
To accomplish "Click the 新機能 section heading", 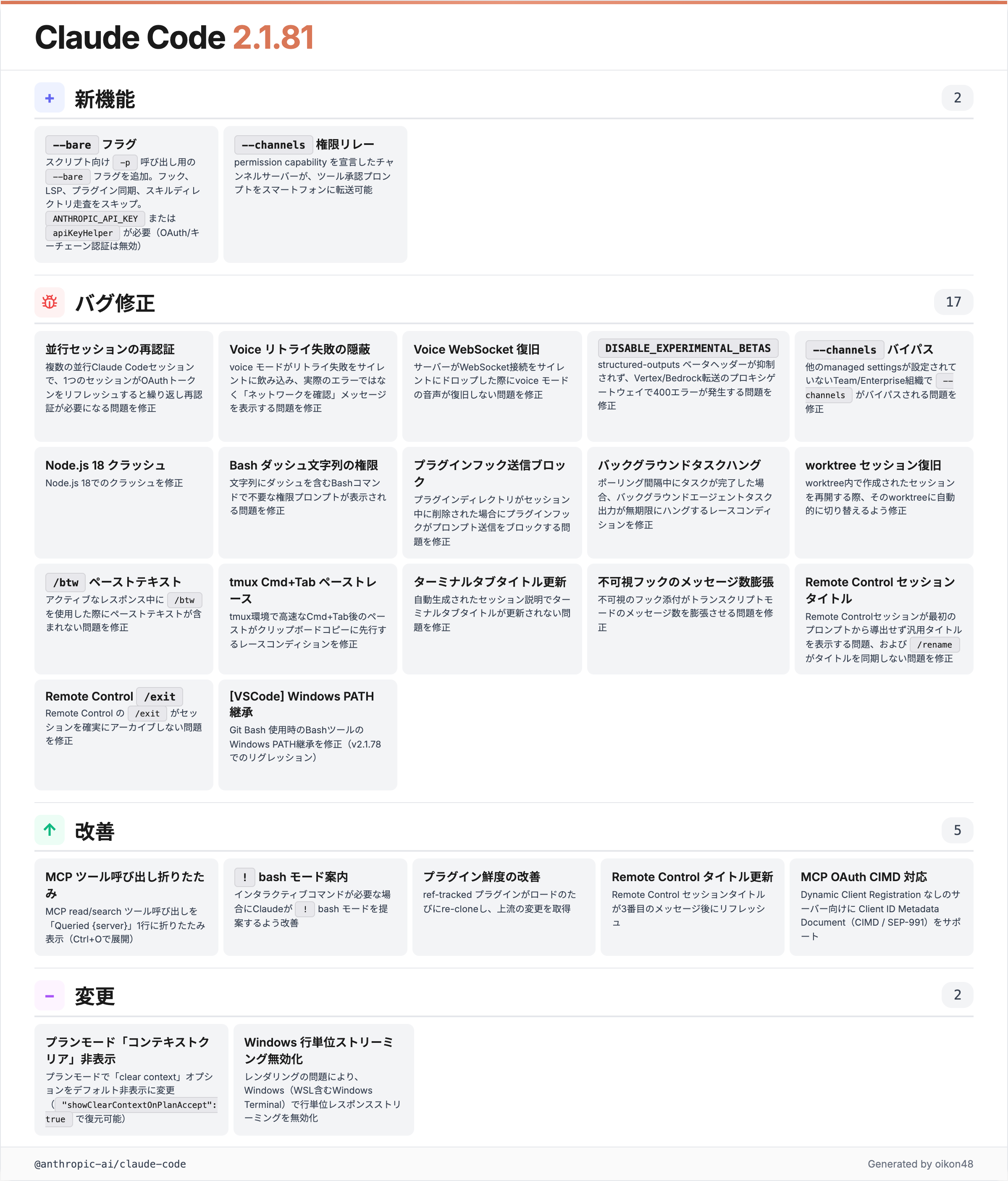I will point(105,99).
